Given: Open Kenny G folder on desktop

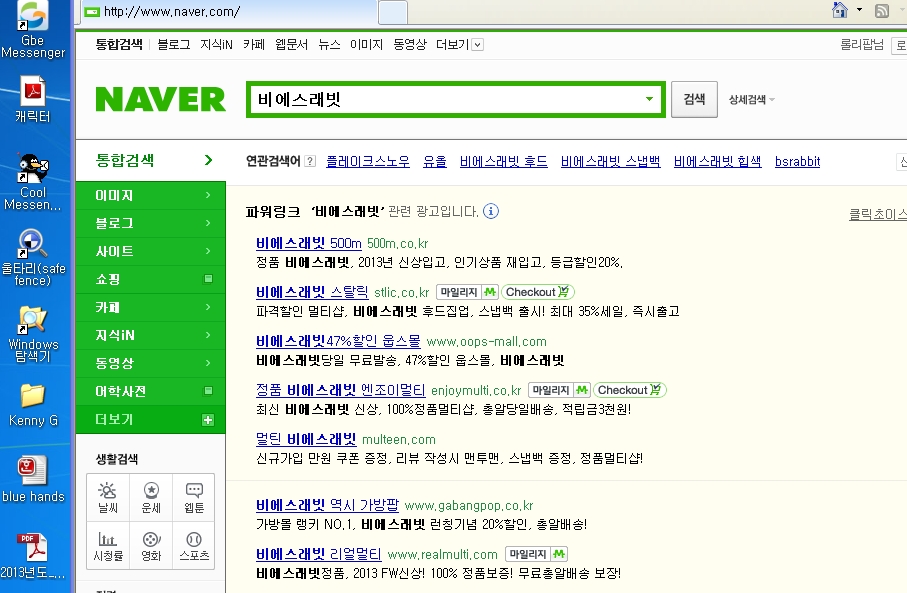Looking at the screenshot, I should click(33, 405).
